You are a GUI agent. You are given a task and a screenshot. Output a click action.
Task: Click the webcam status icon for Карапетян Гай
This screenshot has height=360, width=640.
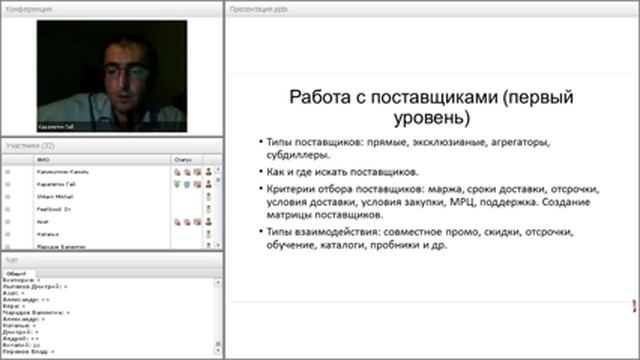(x=187, y=184)
